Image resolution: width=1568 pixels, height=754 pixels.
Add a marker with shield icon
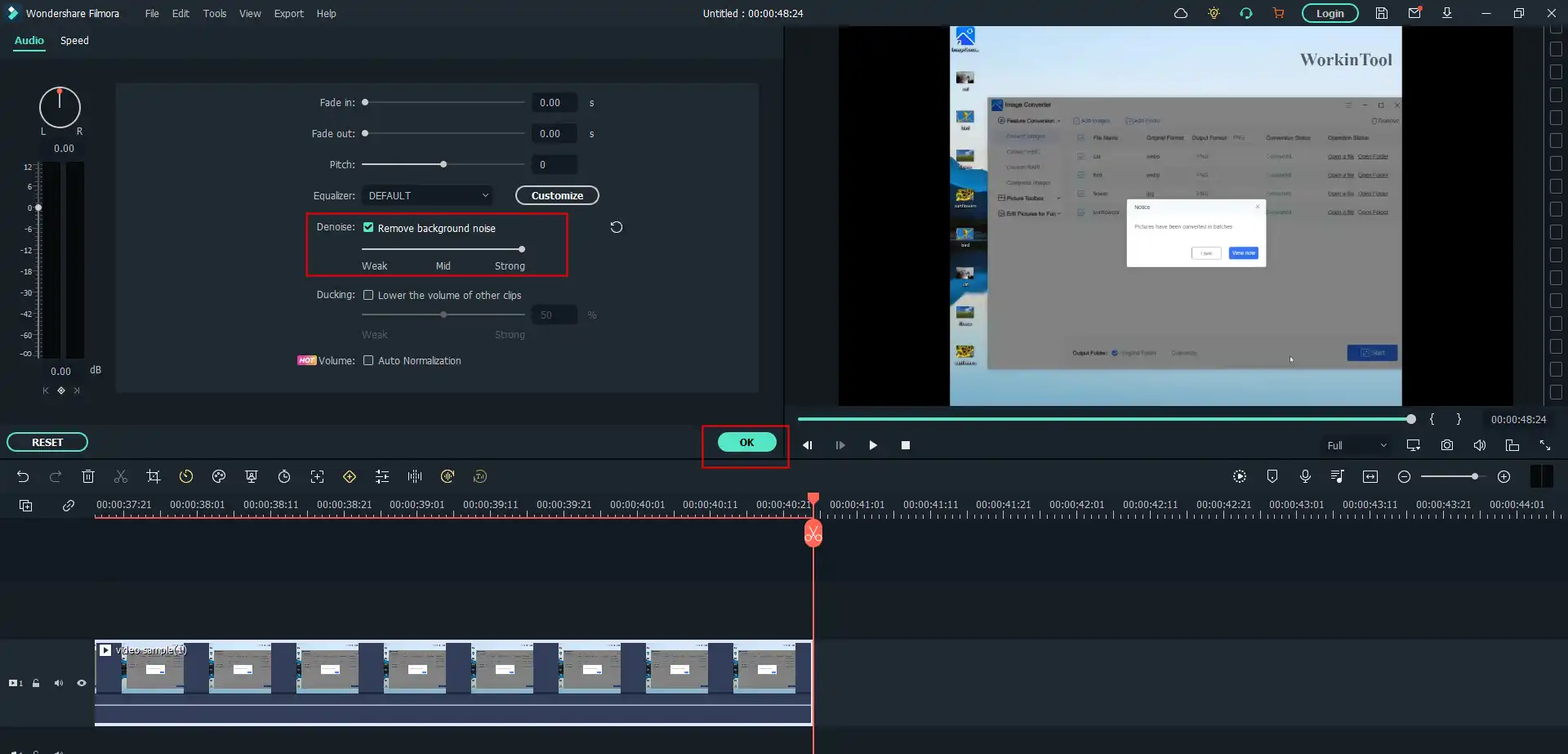pyautogui.click(x=1272, y=476)
